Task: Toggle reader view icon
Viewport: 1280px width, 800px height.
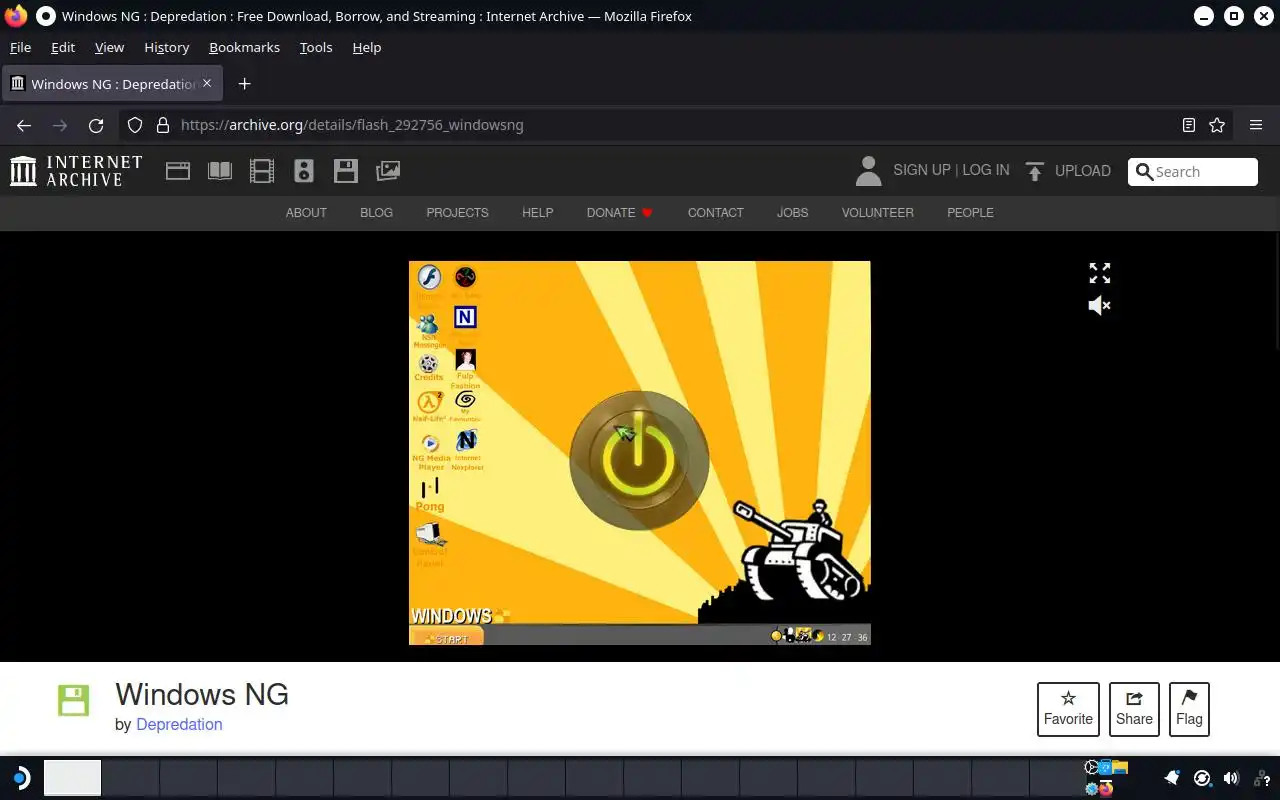Action: tap(1188, 125)
